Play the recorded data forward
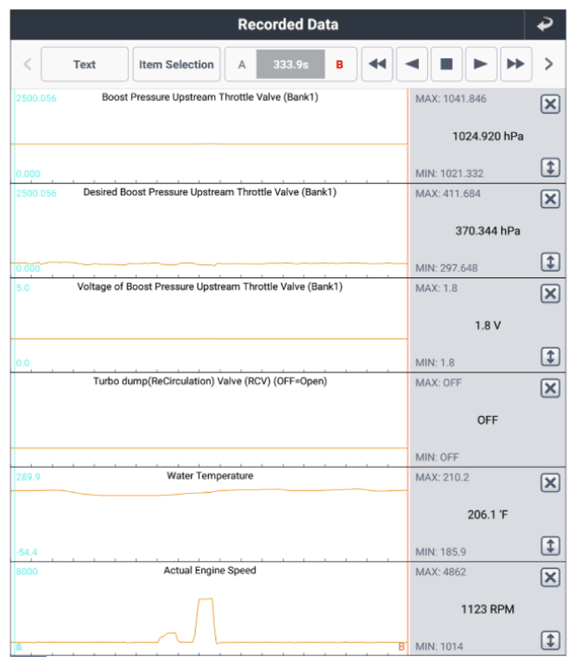 tap(481, 64)
